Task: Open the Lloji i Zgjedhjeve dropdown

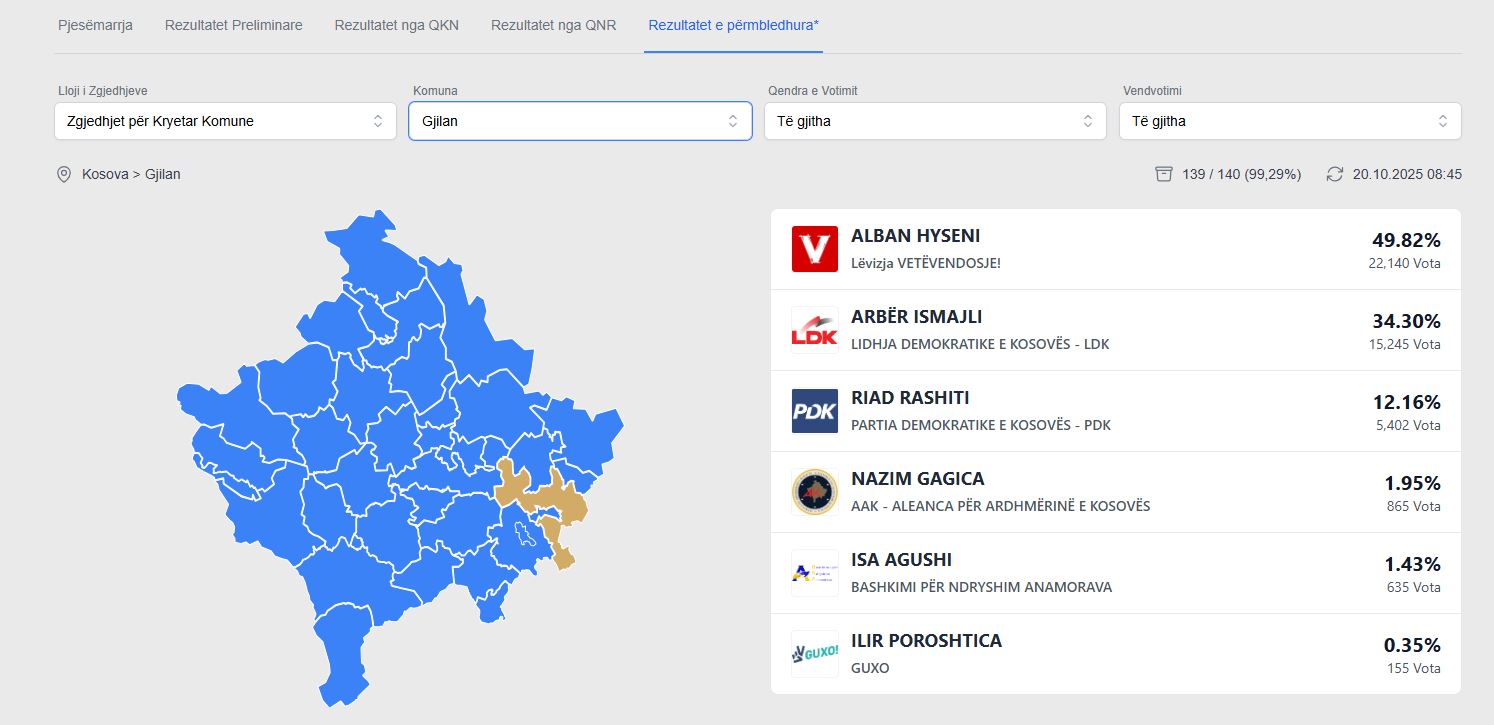Action: coord(225,121)
